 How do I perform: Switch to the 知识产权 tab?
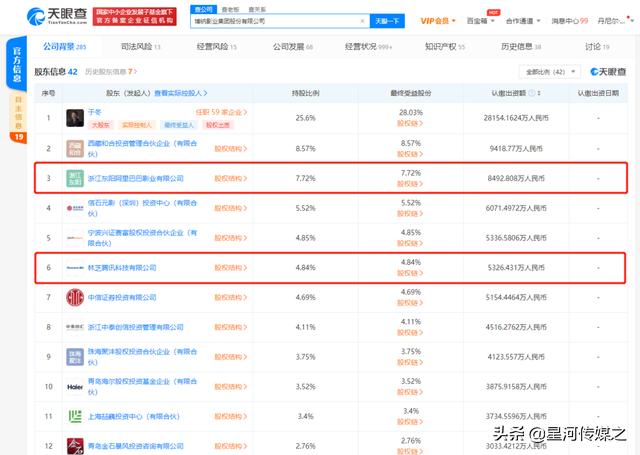click(445, 47)
